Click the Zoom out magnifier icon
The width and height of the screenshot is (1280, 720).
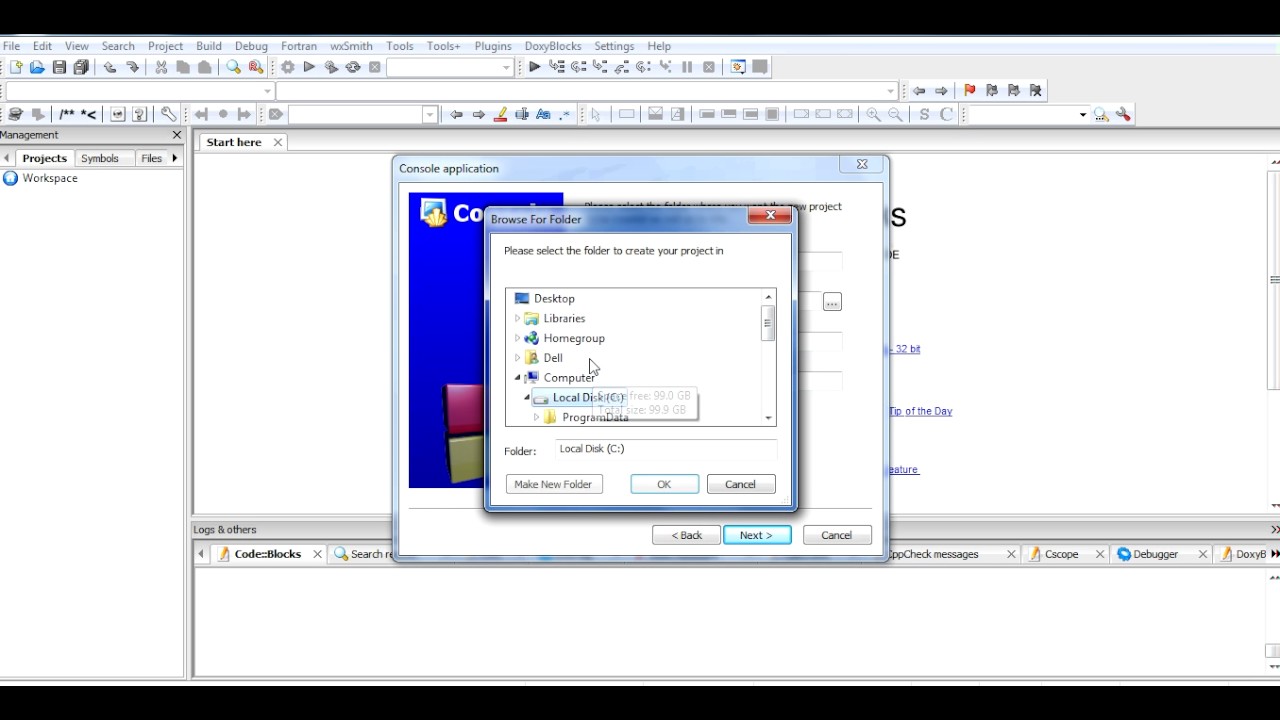pyautogui.click(x=895, y=114)
